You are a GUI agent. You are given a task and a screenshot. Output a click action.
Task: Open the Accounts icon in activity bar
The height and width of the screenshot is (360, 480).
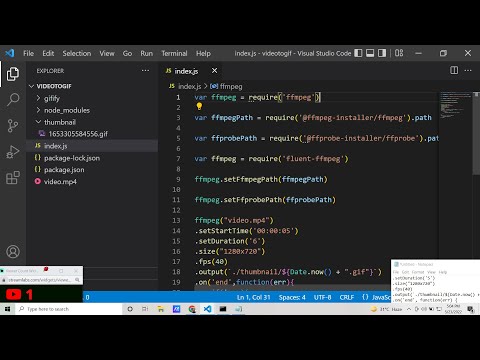pyautogui.click(x=13, y=252)
